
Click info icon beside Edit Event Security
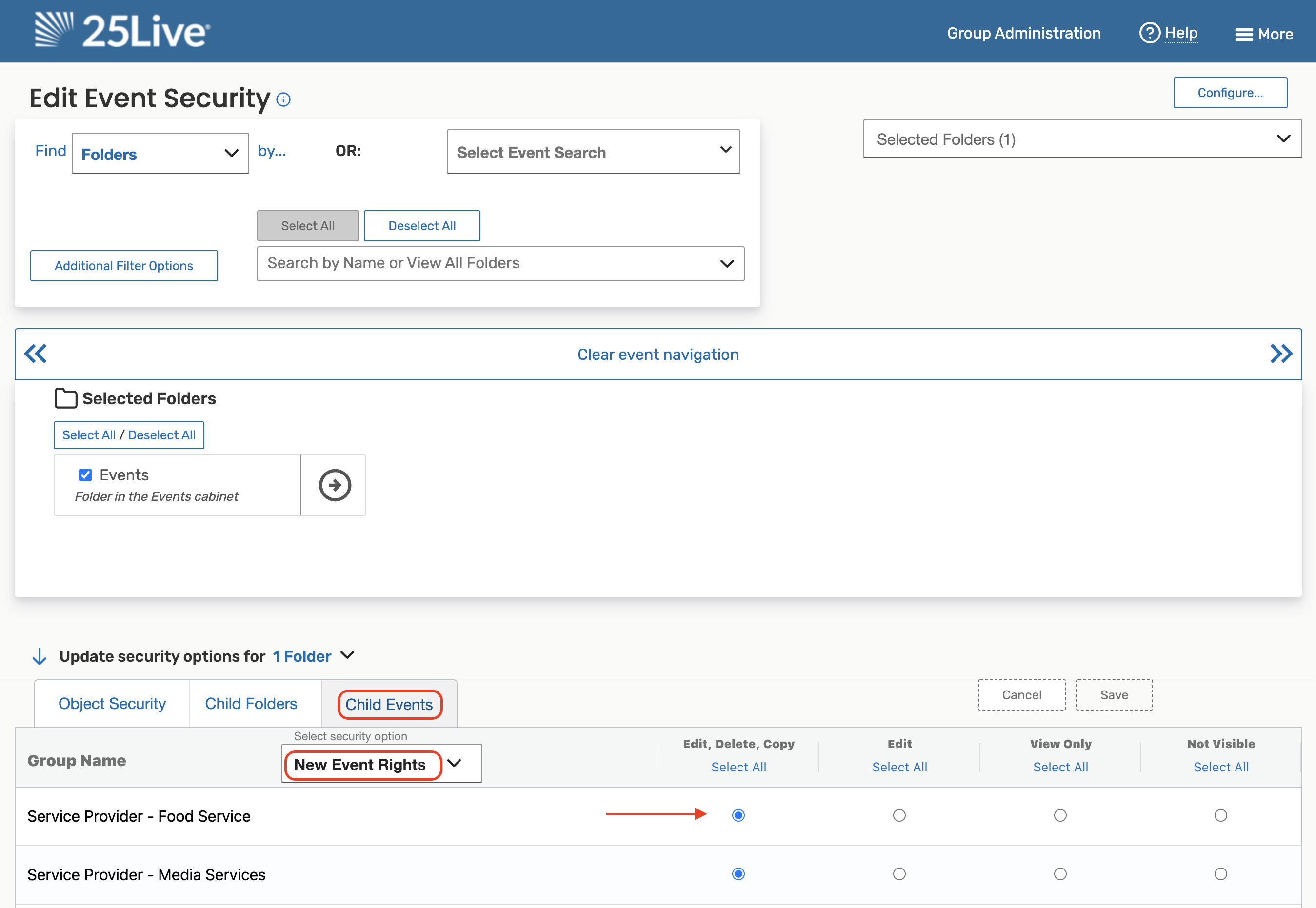283,100
